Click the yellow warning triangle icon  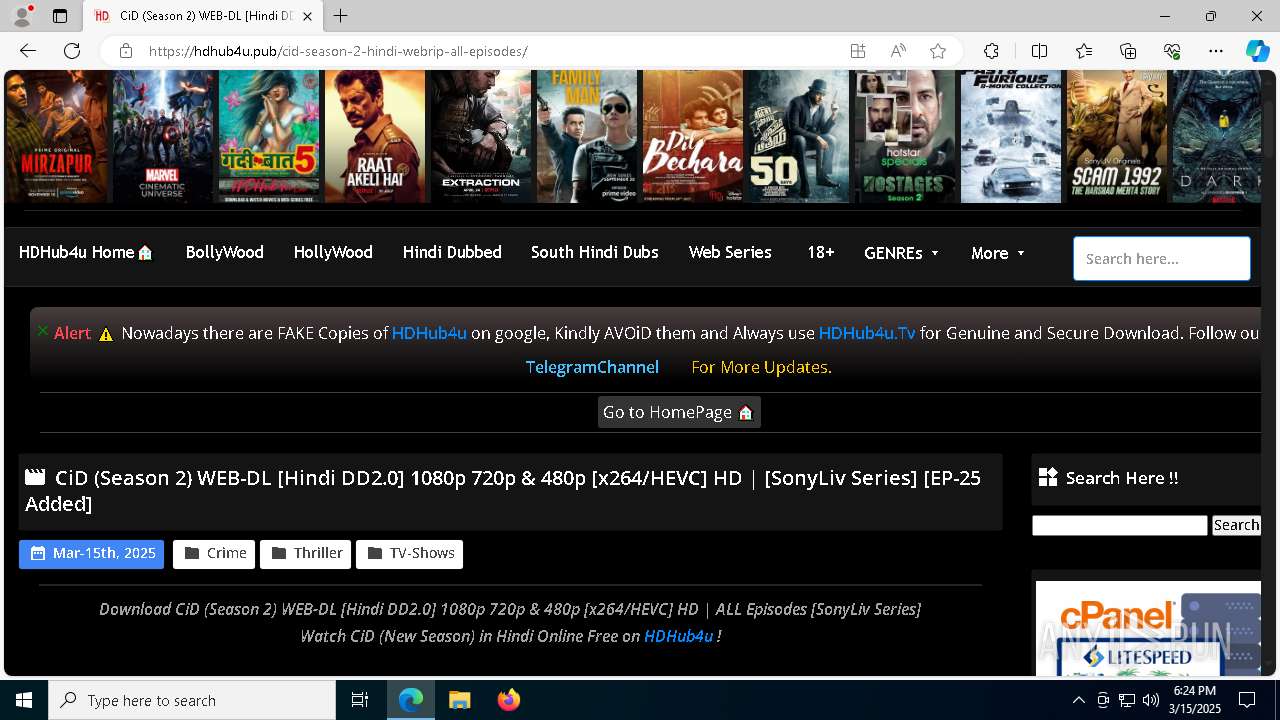(x=106, y=334)
